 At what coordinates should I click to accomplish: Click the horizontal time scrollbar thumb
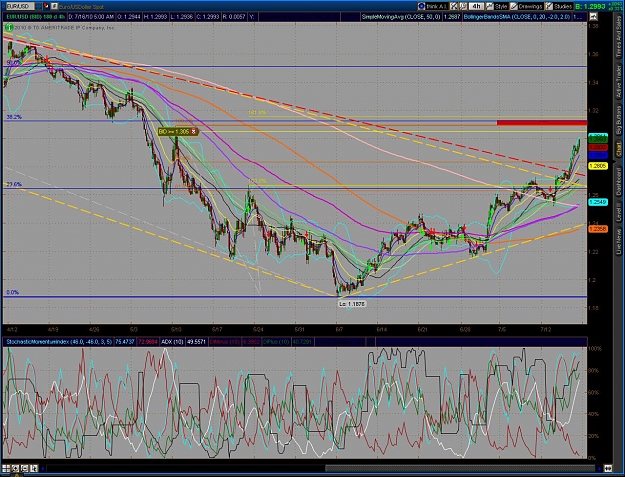pyautogui.click(x=460, y=469)
